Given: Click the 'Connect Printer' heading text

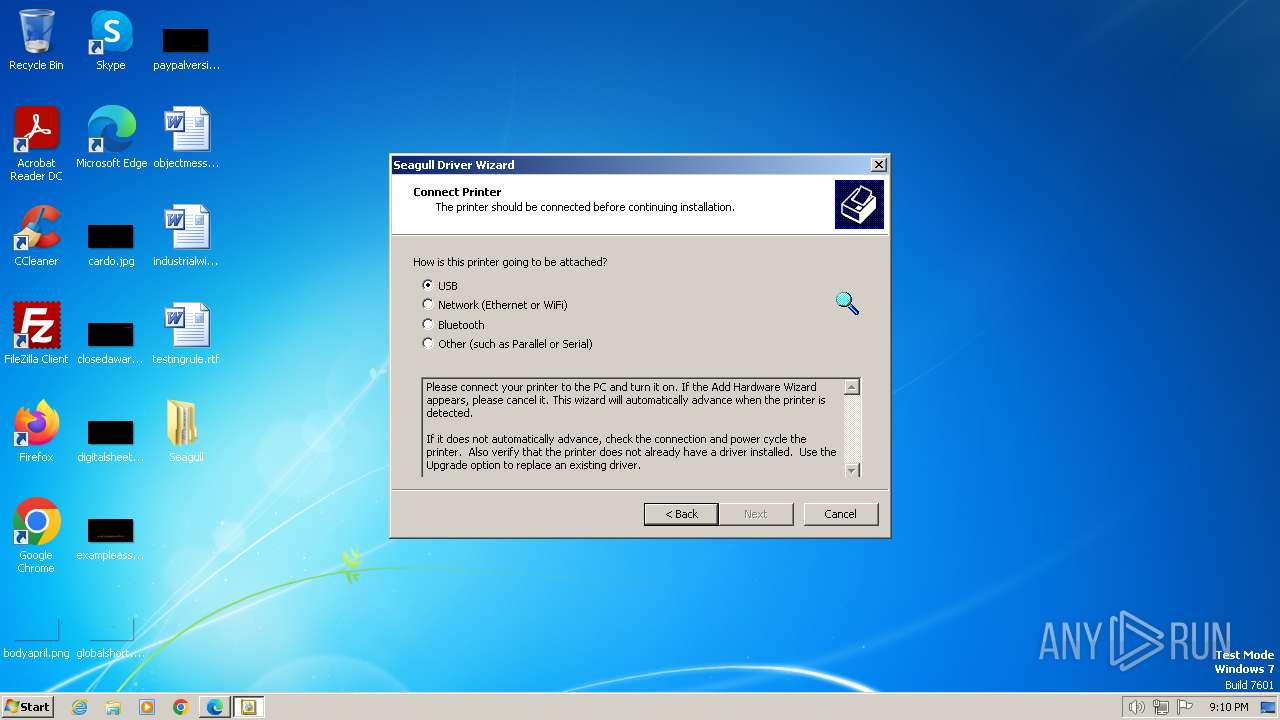Looking at the screenshot, I should pos(457,192).
